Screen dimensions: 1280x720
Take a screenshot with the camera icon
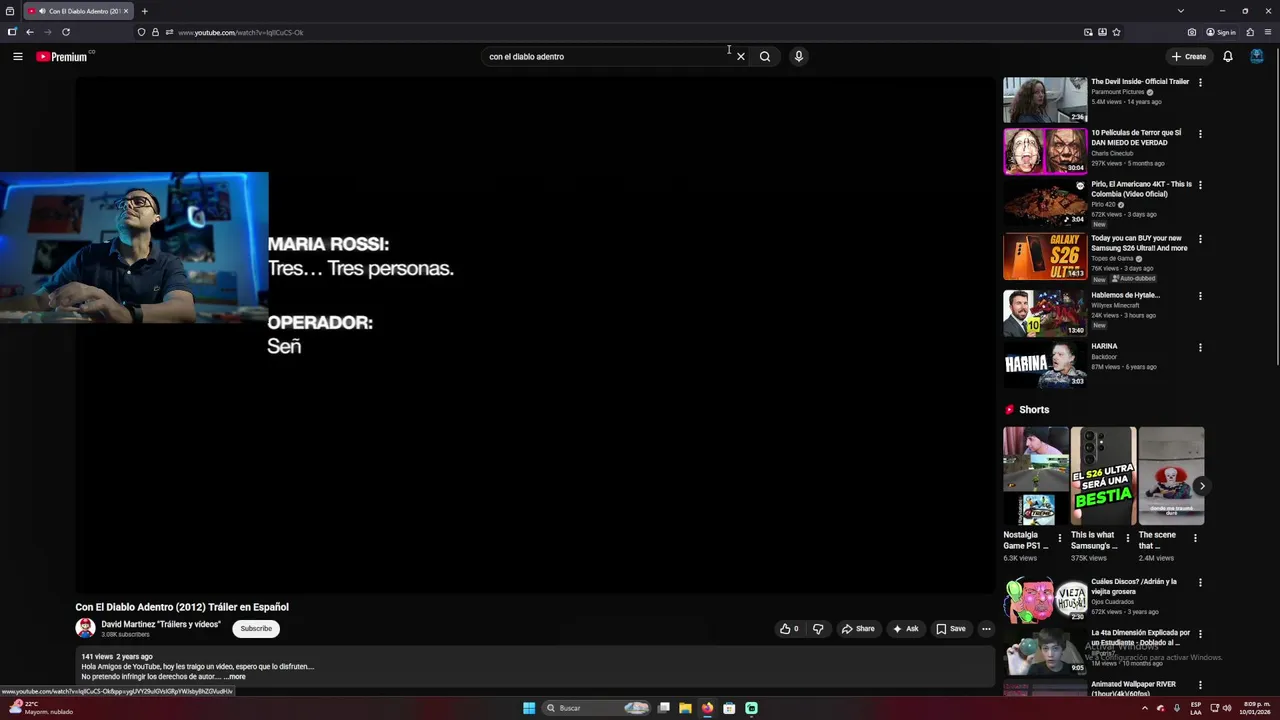tap(1192, 32)
